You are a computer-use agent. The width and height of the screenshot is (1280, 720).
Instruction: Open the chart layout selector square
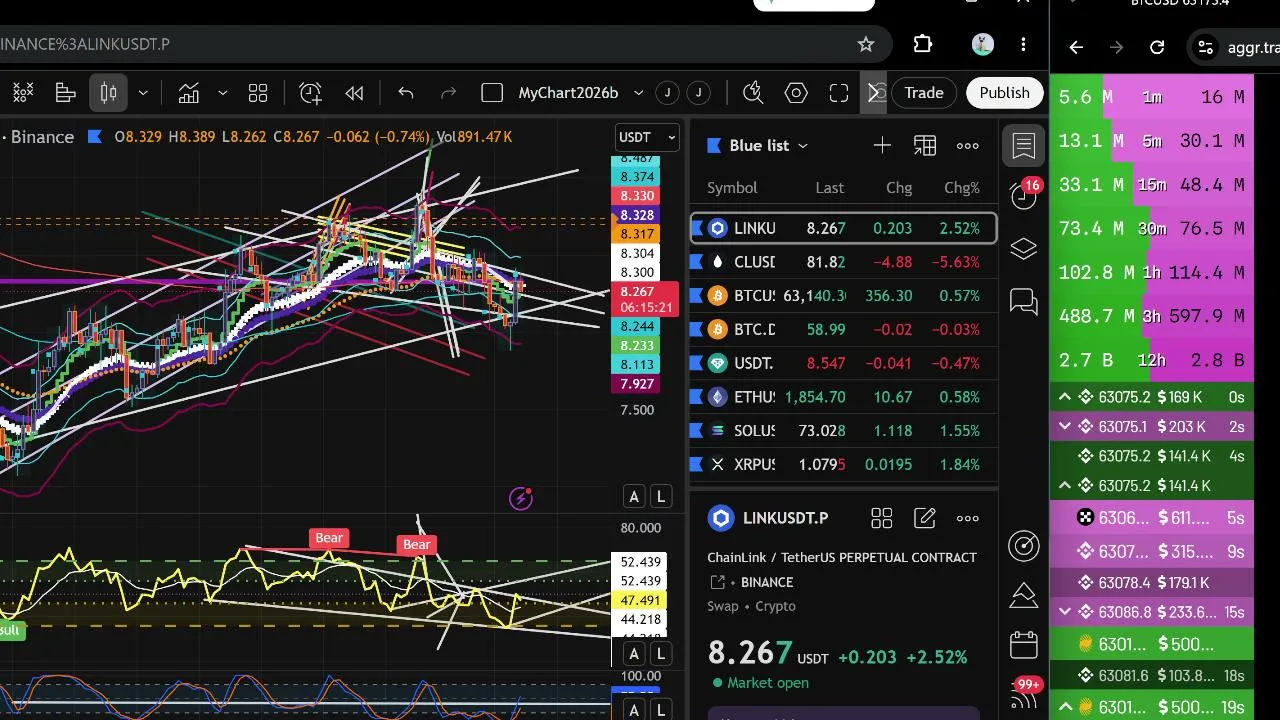click(491, 93)
